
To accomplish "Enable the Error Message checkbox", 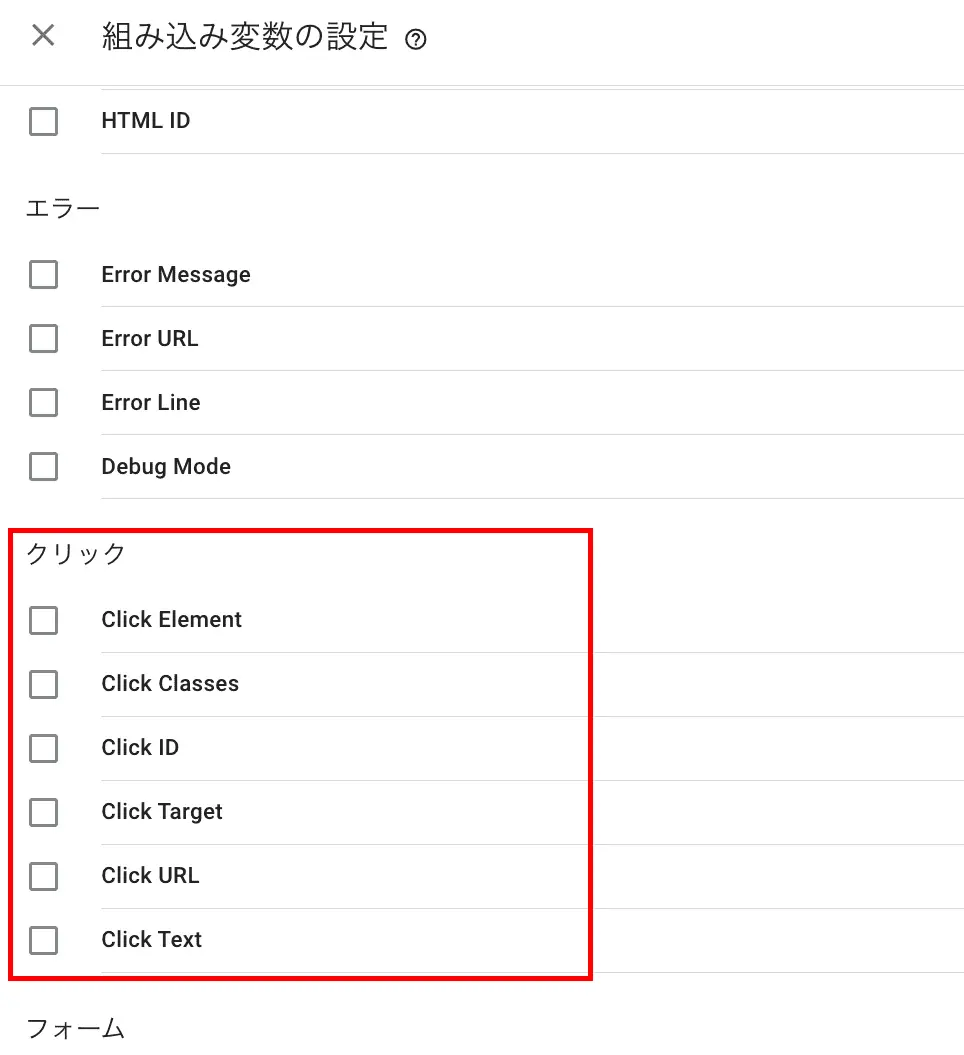I will [x=43, y=275].
